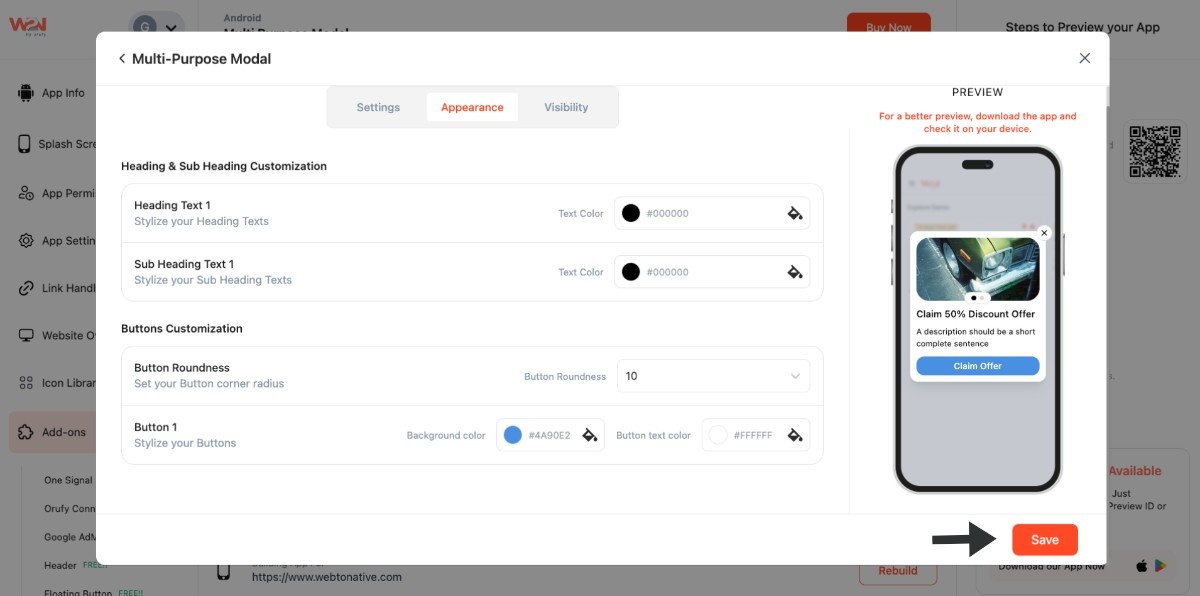The image size is (1200, 596).
Task: Click the blue Button 1 background swatch
Action: (513, 435)
